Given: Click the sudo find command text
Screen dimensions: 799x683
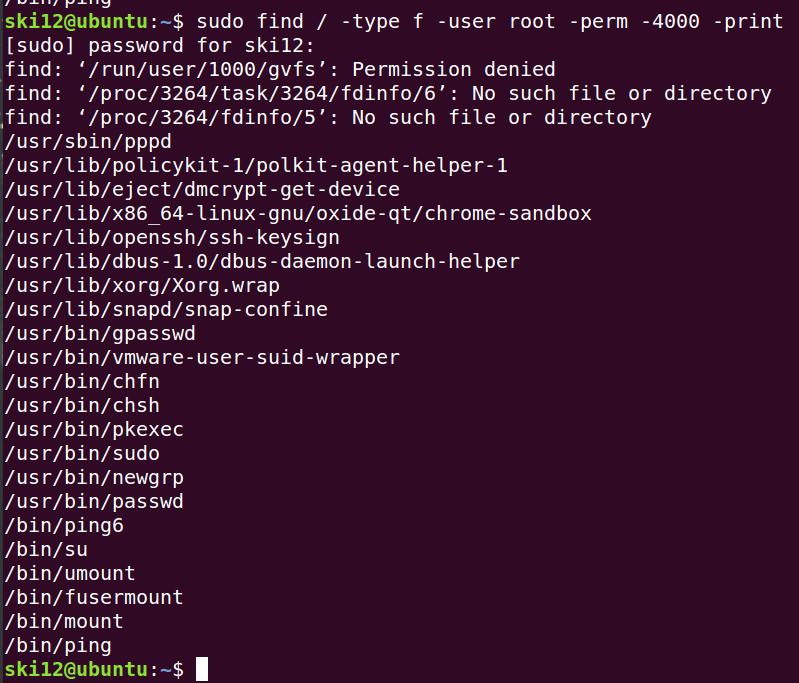Looking at the screenshot, I should (490, 21).
